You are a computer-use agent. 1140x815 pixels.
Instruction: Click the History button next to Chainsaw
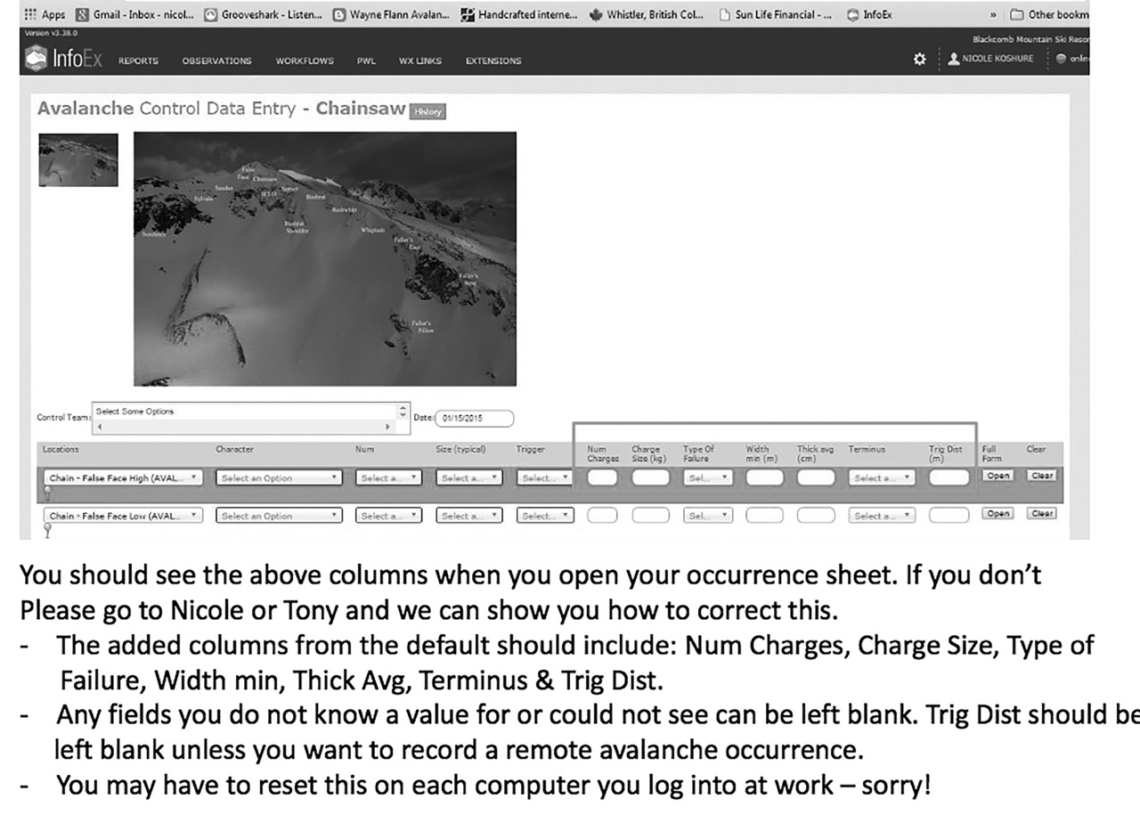click(x=426, y=112)
